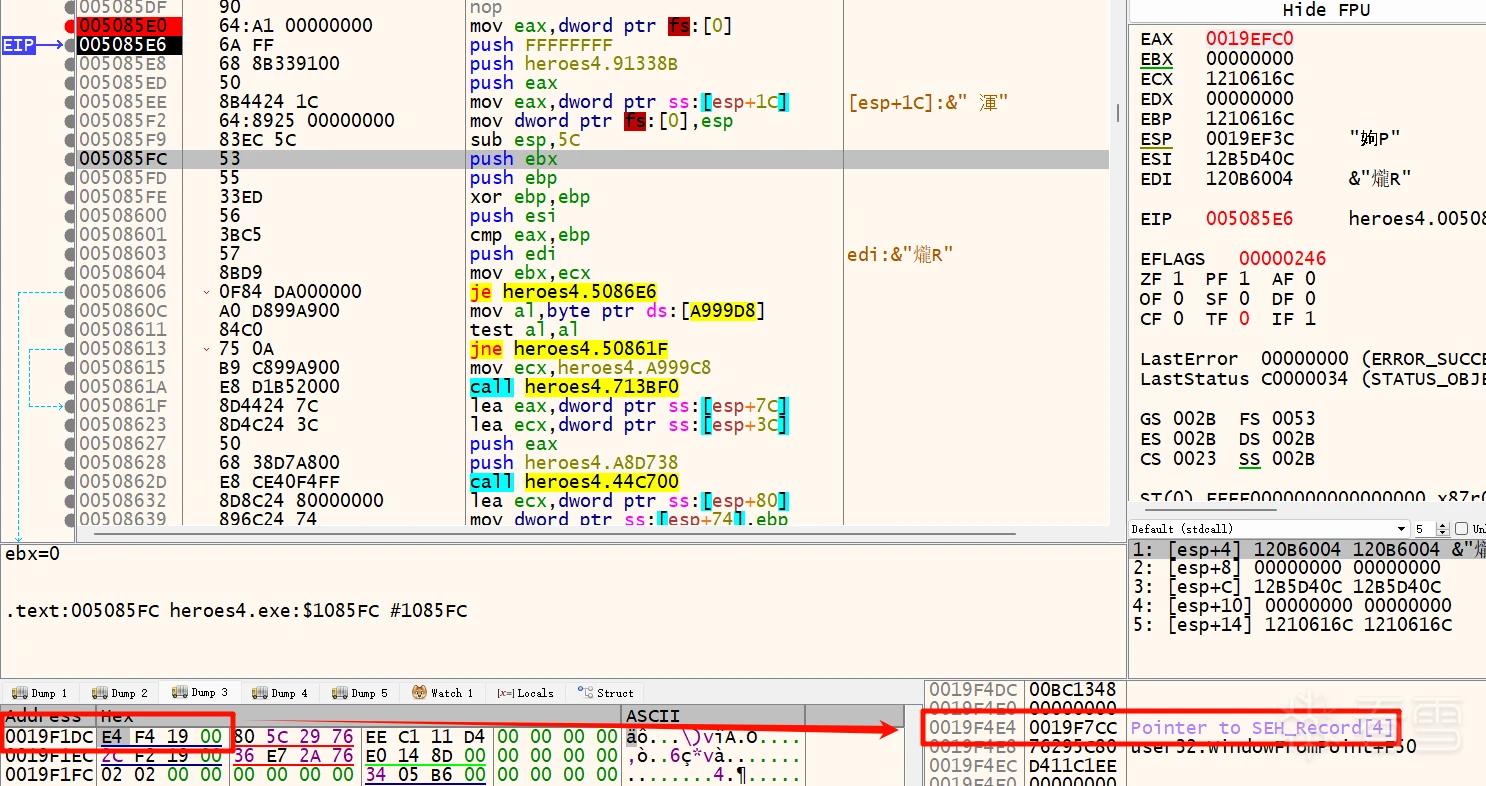Enable the Unlocked checkbox in arguments panel
Viewport: 1486px width, 786px height.
click(1461, 529)
